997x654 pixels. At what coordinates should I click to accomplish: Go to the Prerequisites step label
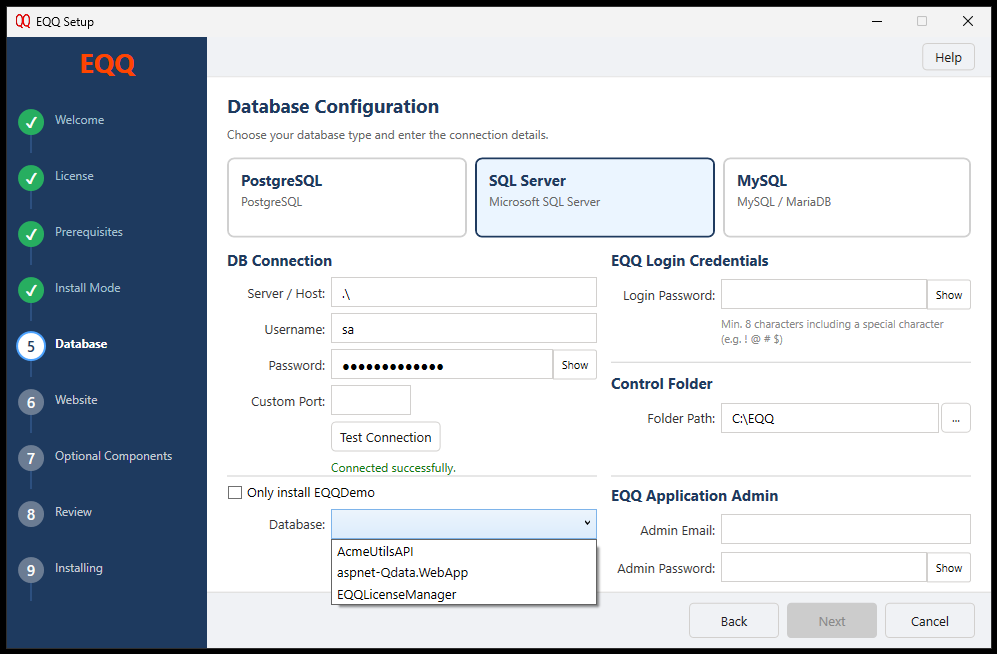tap(88, 232)
